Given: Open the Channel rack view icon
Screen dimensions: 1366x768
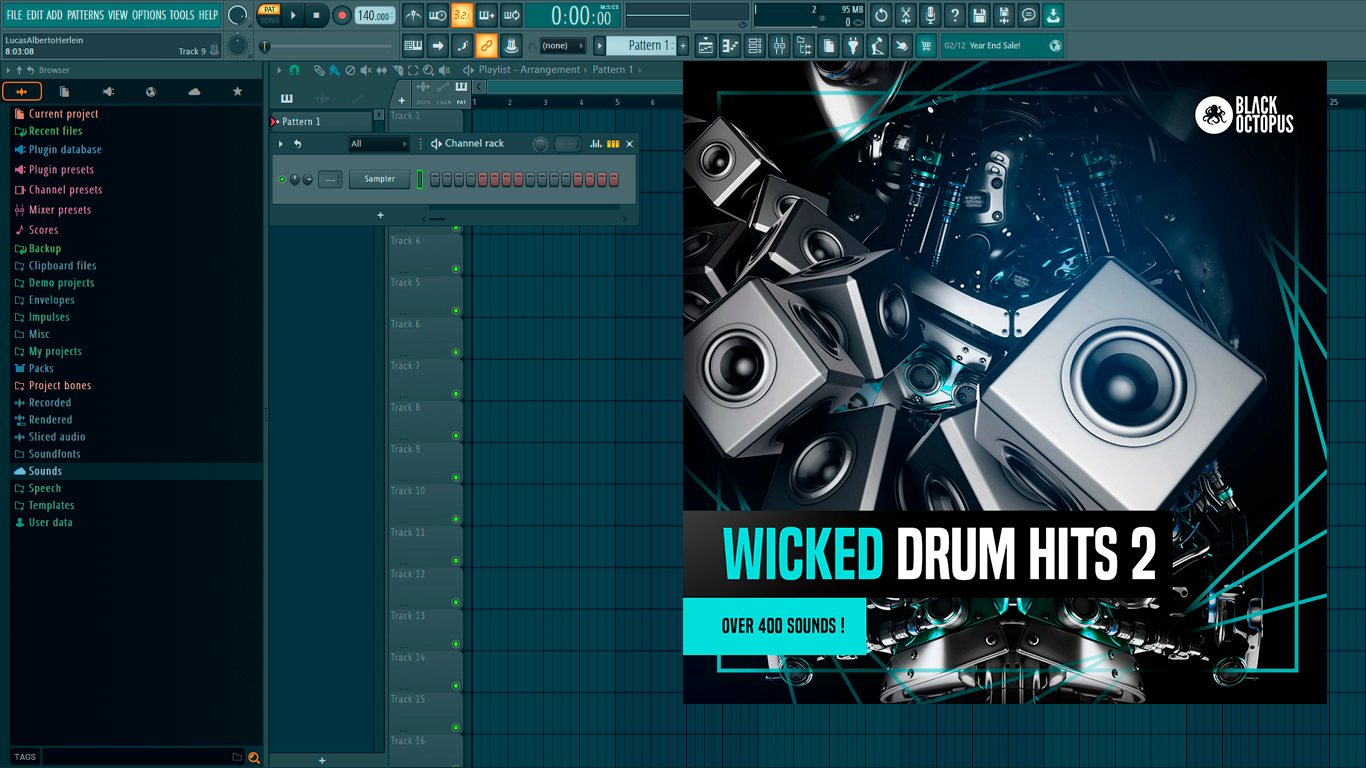Looking at the screenshot, I should pos(755,45).
